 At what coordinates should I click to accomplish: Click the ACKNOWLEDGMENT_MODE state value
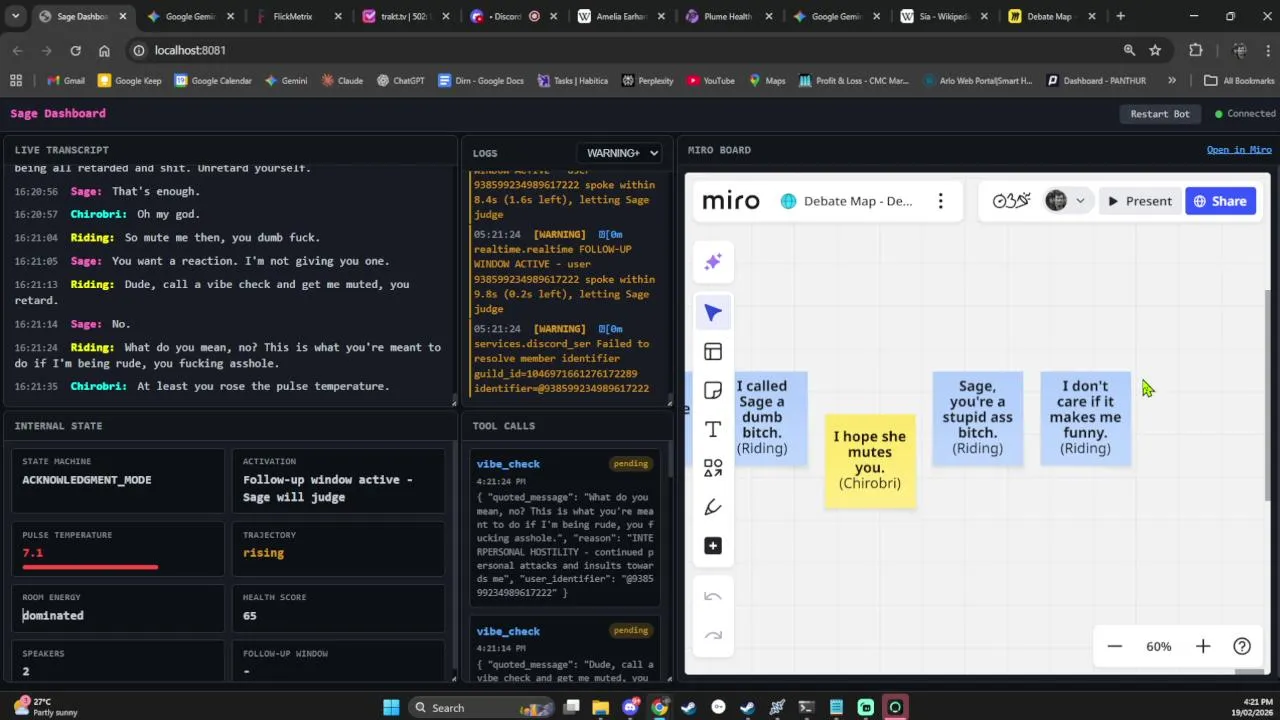point(87,480)
